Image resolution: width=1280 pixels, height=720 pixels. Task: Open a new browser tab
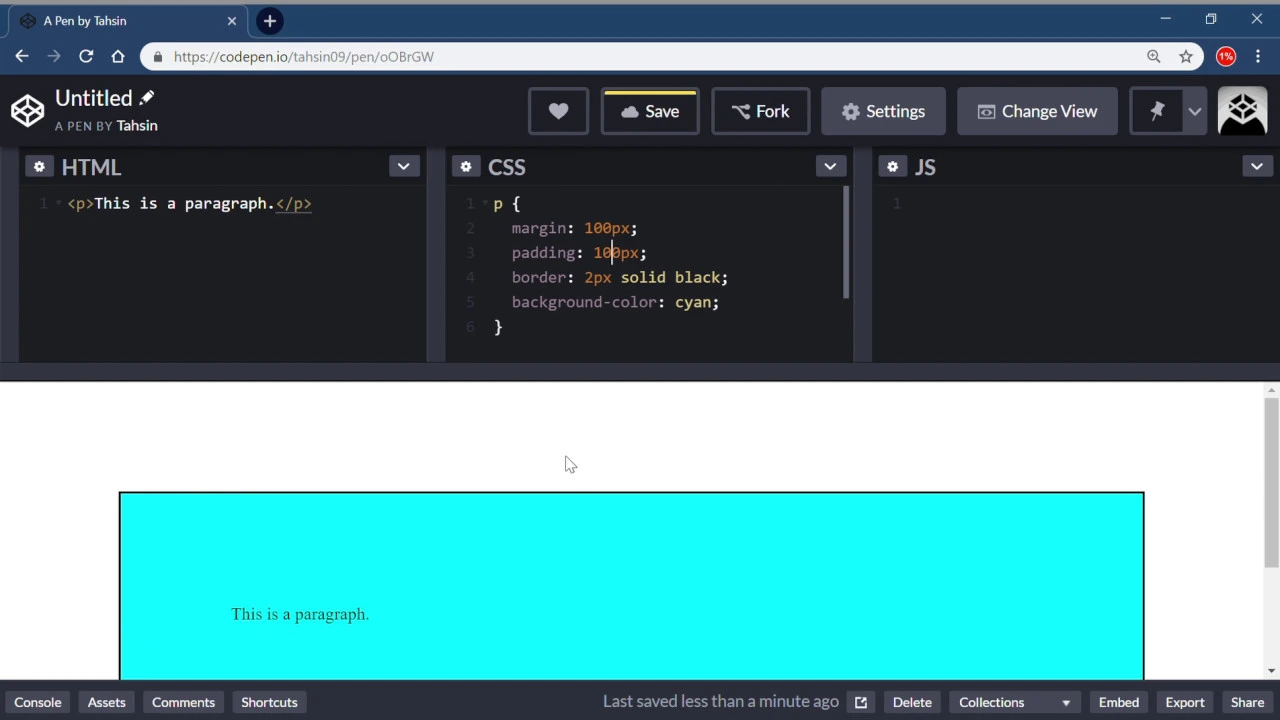269,21
